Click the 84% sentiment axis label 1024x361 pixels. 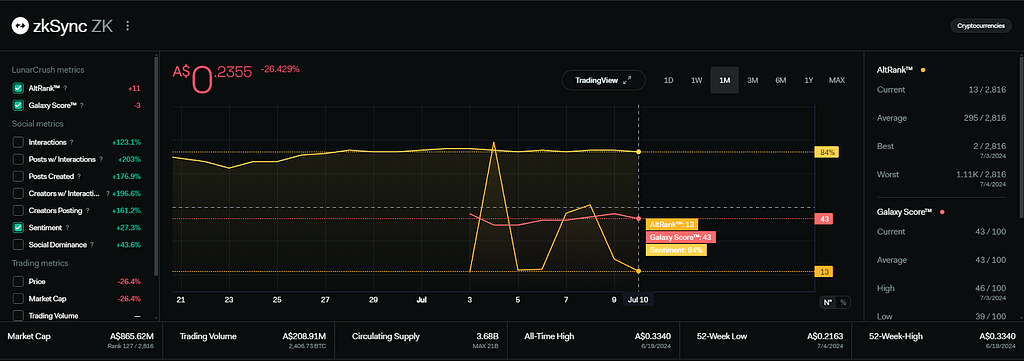tap(826, 152)
